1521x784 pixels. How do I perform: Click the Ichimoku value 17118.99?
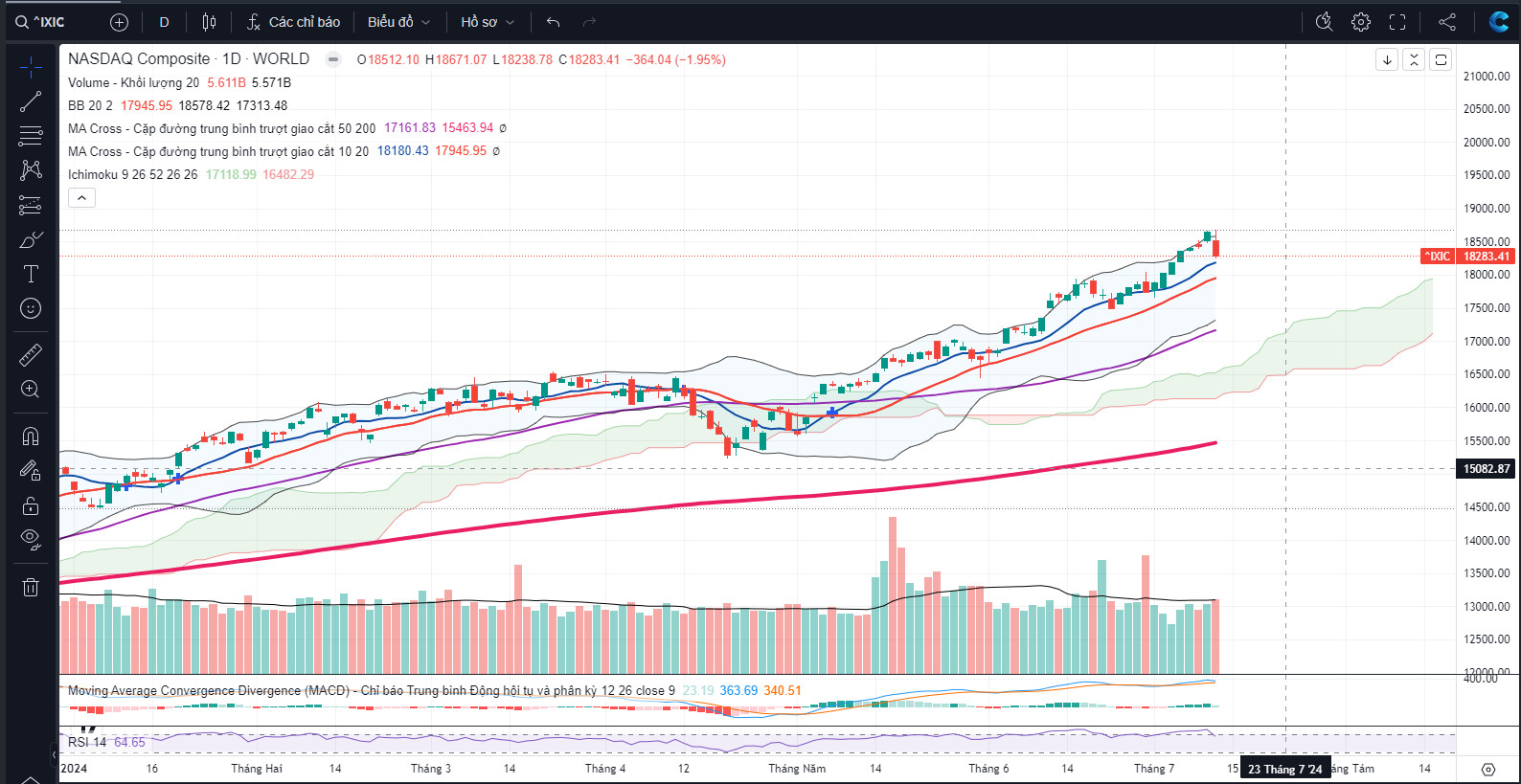231,174
